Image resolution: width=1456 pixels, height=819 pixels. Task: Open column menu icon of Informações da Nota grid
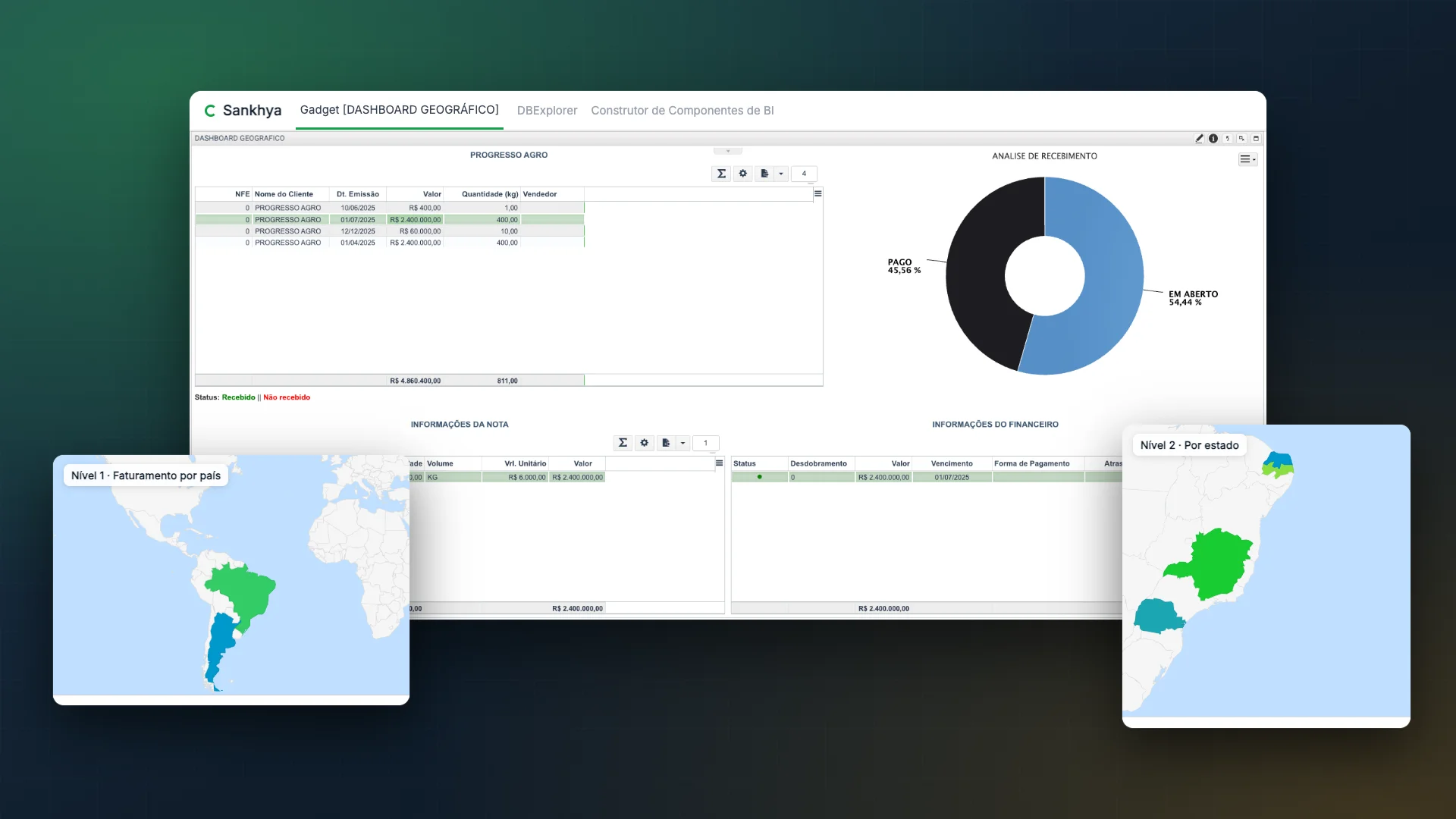[719, 463]
